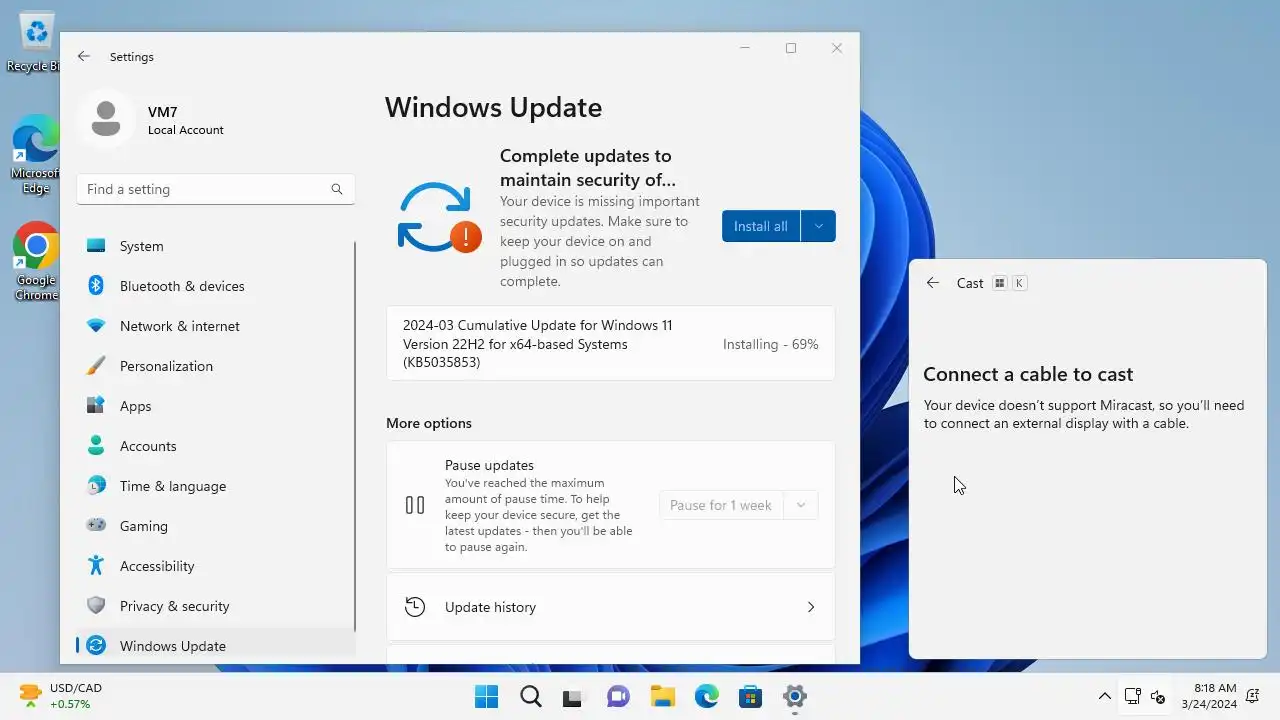Click the pause updates icon
Viewport: 1280px width, 720px height.
[x=415, y=505]
